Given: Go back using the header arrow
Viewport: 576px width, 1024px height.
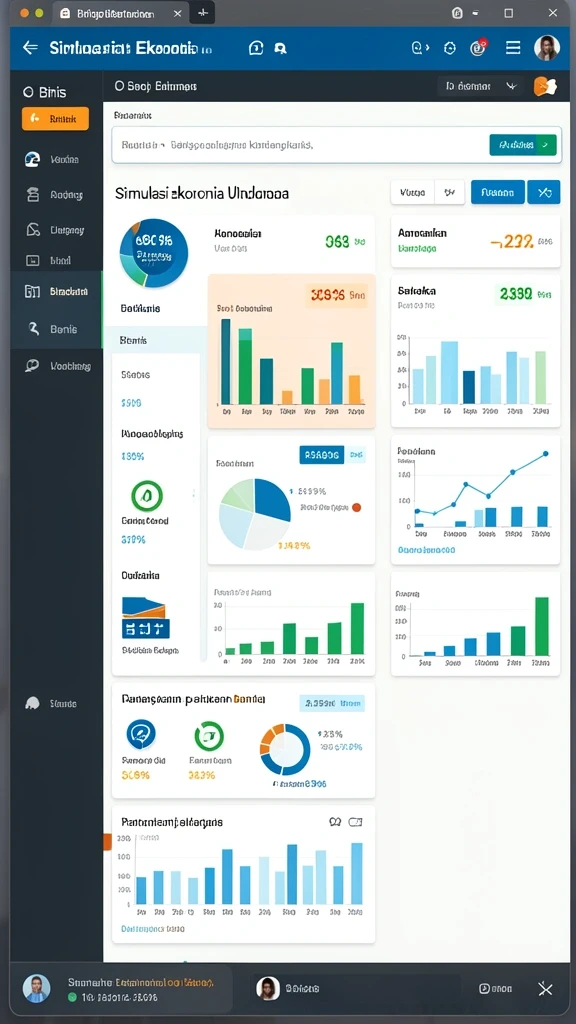Looking at the screenshot, I should [30, 48].
